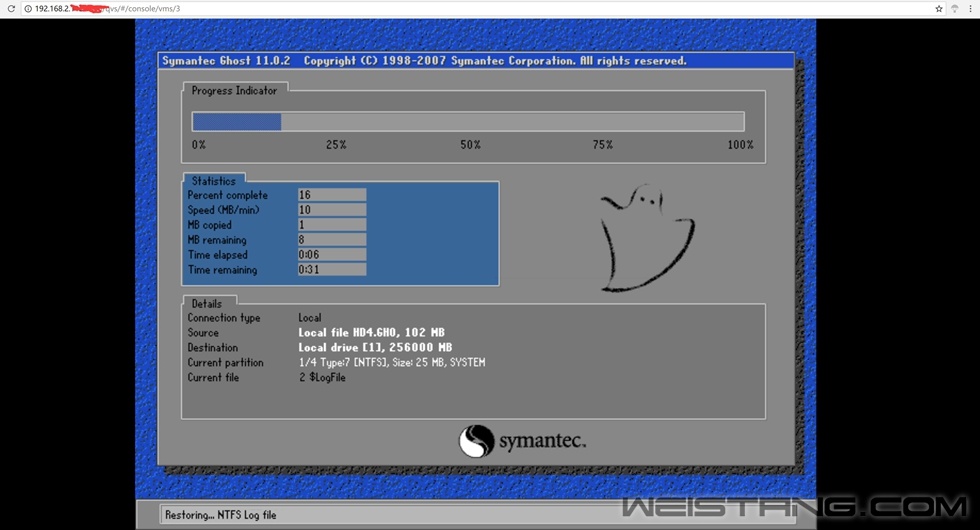Viewport: 980px width, 530px height.
Task: Click the Speed (MB/min) label
Action: (x=223, y=210)
